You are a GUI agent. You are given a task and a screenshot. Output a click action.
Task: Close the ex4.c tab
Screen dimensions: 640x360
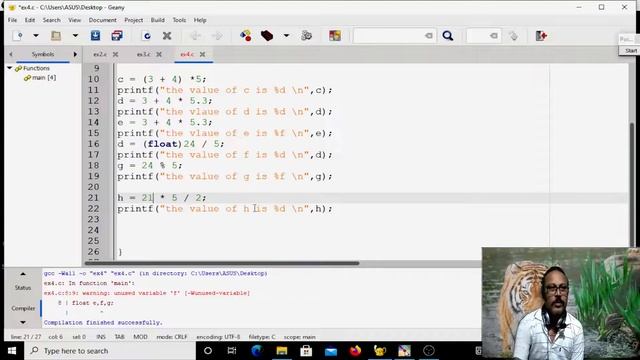(202, 54)
